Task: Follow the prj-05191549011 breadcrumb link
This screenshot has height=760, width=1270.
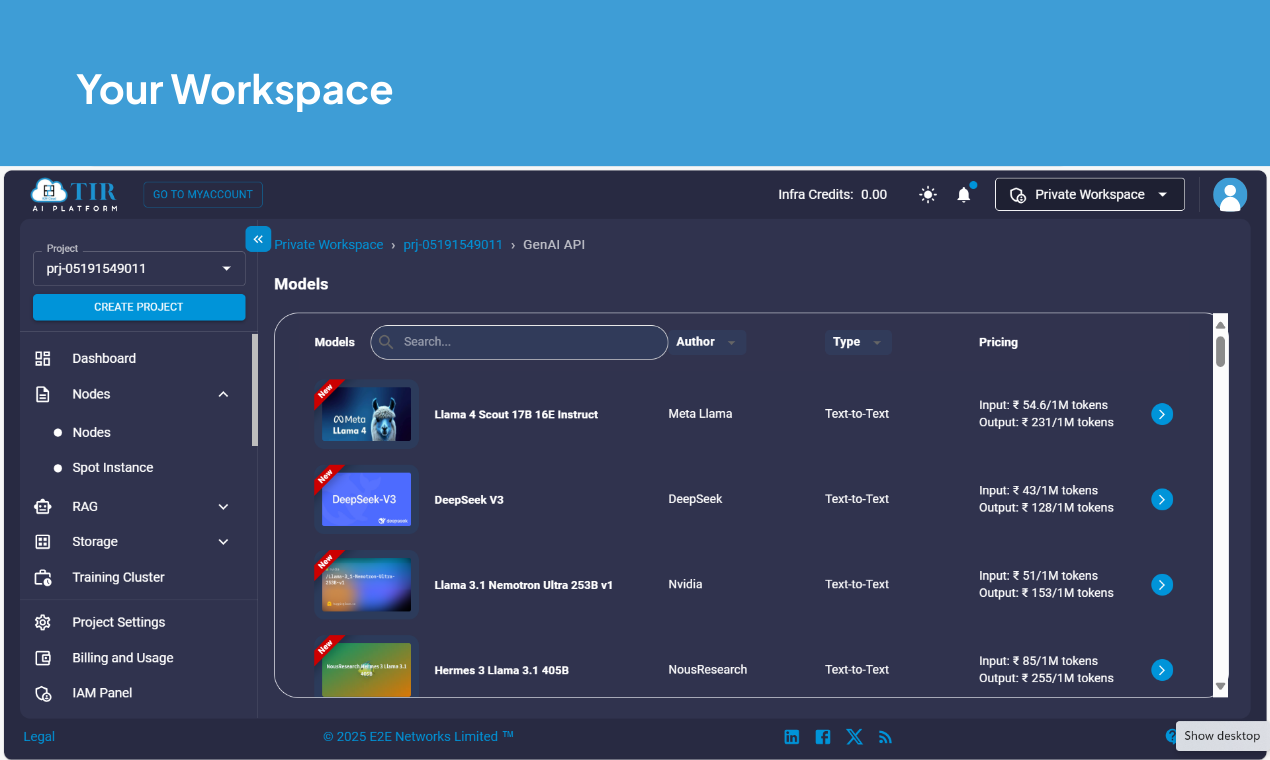Action: point(453,245)
